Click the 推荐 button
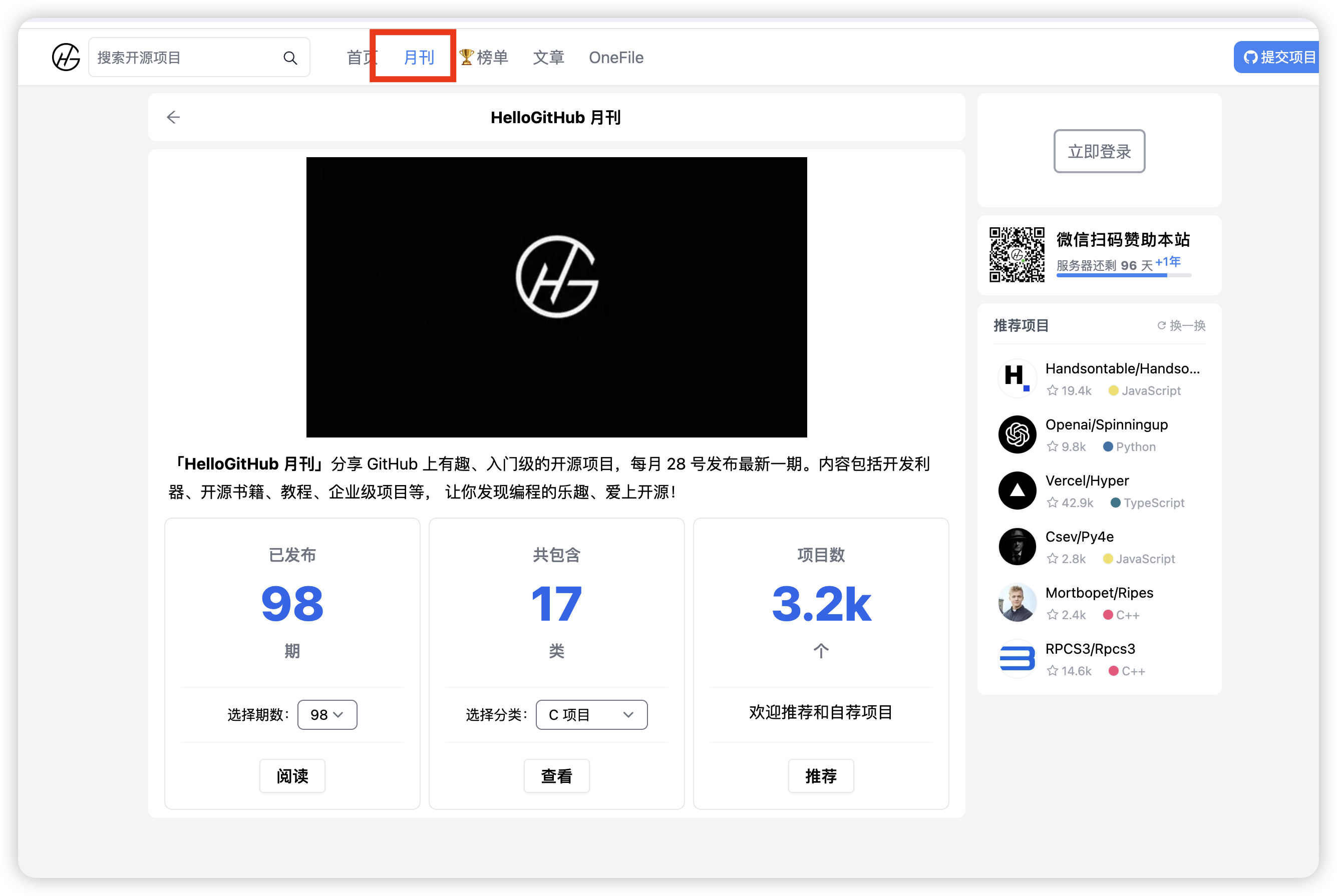This screenshot has height=896, width=1337. (820, 775)
